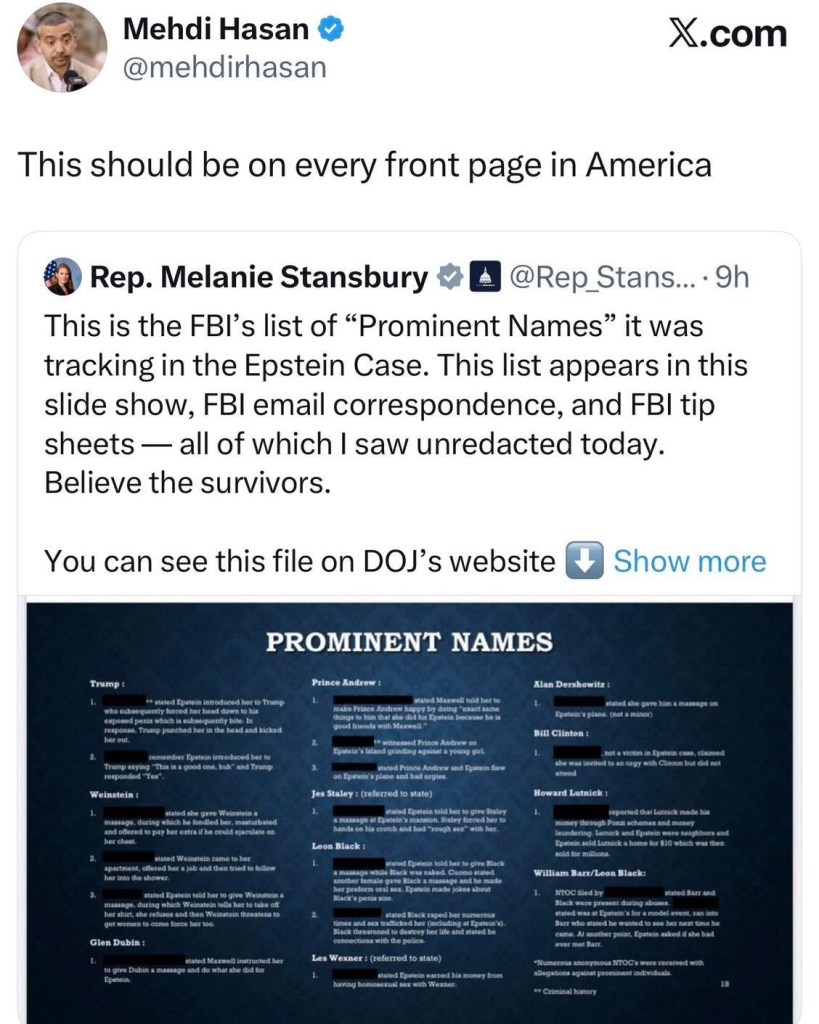The height and width of the screenshot is (1024, 819).
Task: Click the PROMINENT NAMES heading in the slide
Action: click(x=408, y=641)
